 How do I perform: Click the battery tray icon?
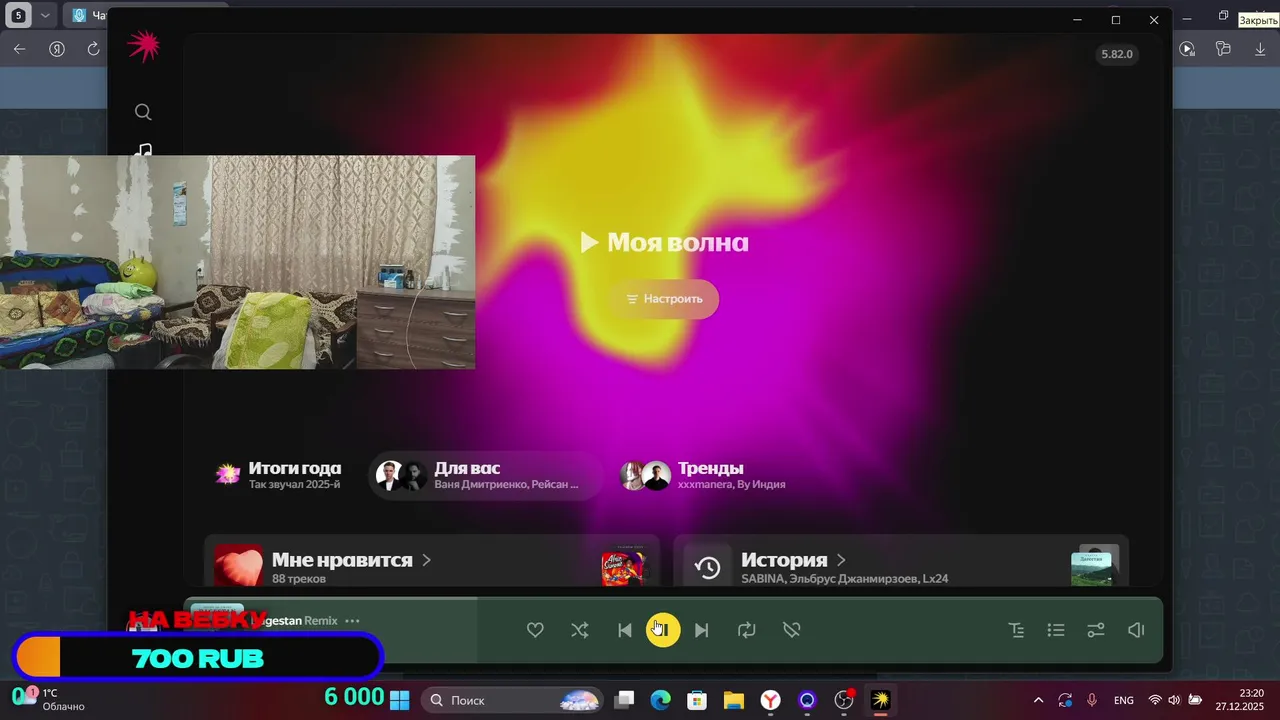click(x=1194, y=700)
